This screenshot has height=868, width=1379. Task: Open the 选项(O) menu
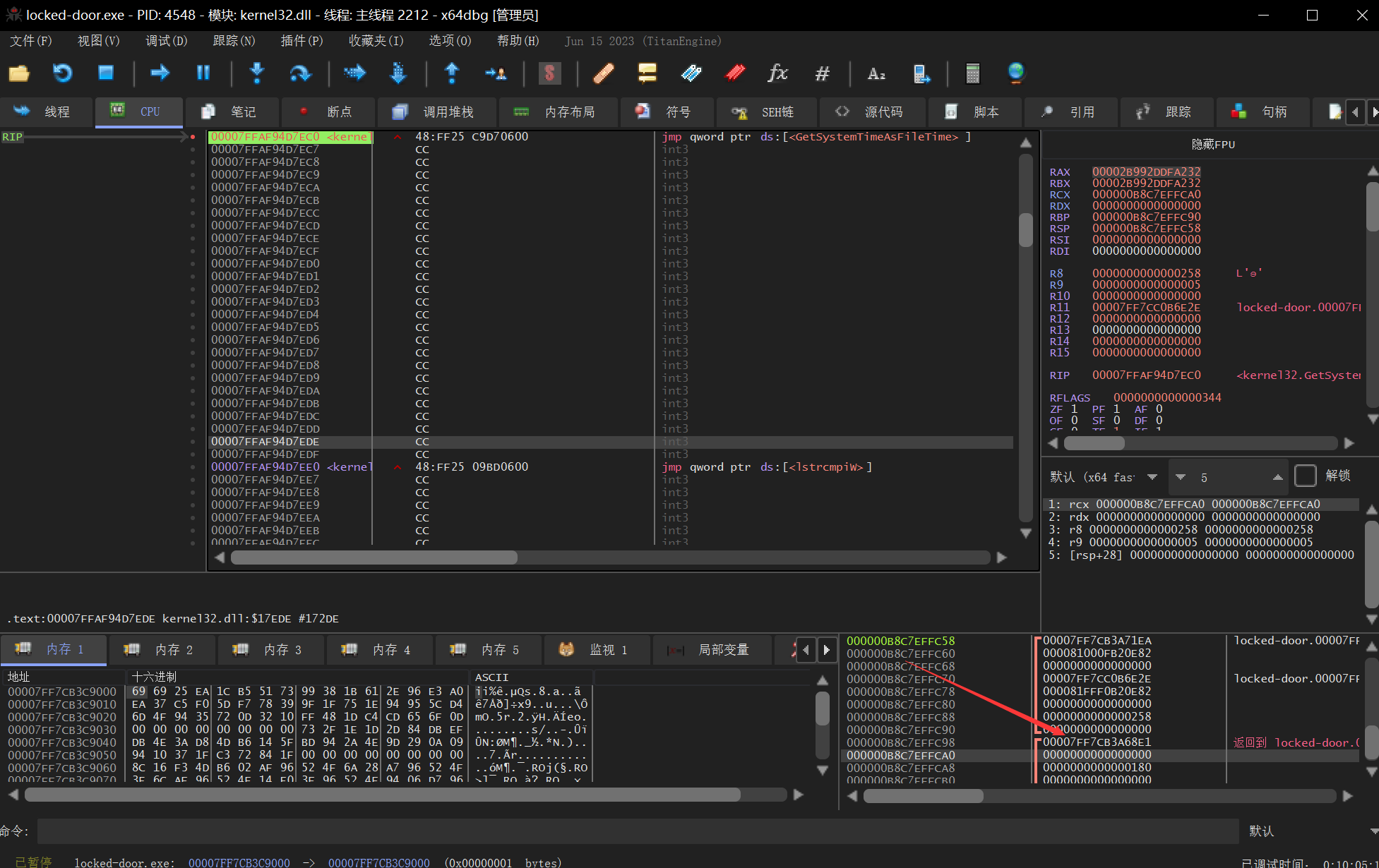[450, 41]
